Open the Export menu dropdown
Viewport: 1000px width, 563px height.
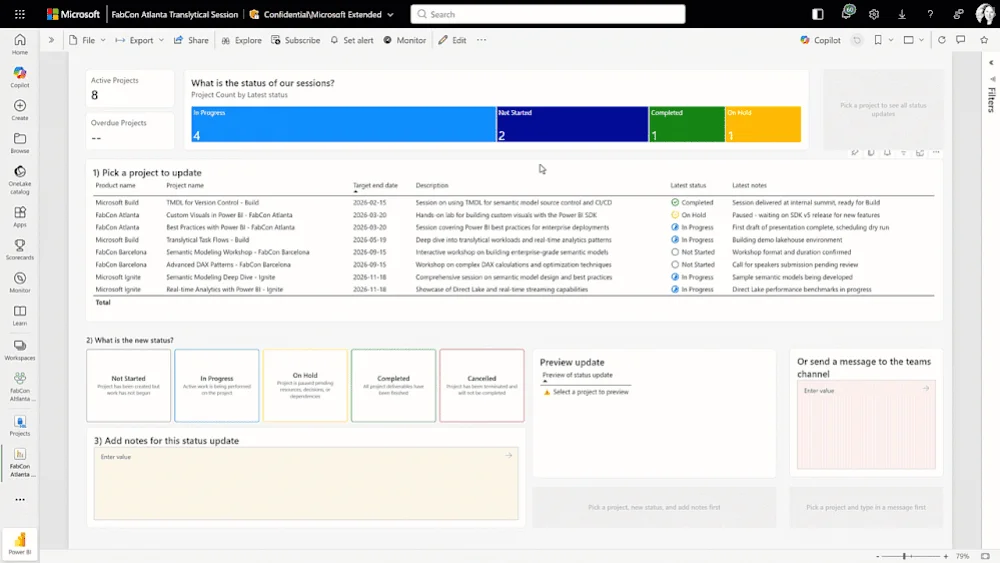click(x=140, y=40)
